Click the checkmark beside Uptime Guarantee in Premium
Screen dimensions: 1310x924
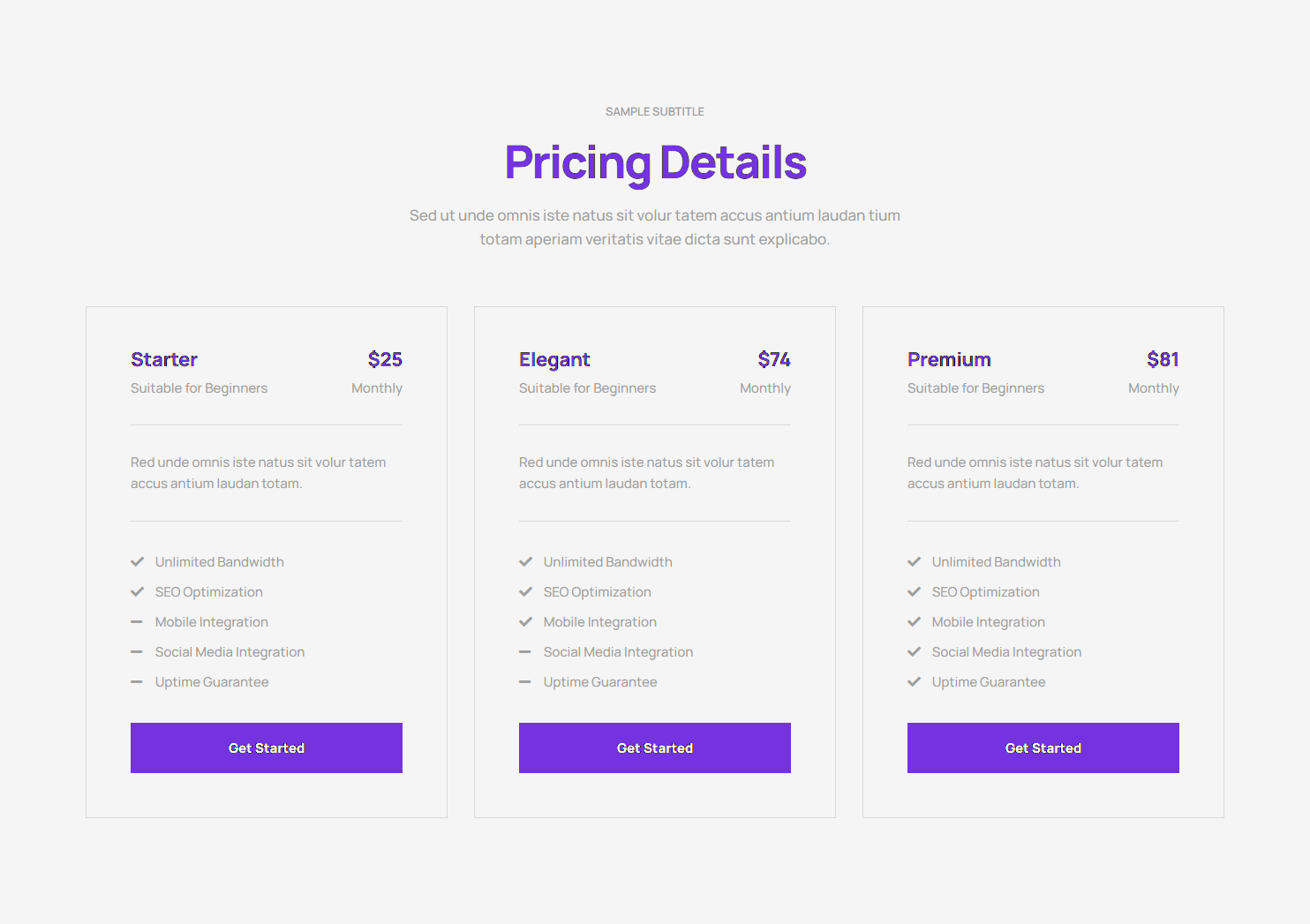[915, 681]
